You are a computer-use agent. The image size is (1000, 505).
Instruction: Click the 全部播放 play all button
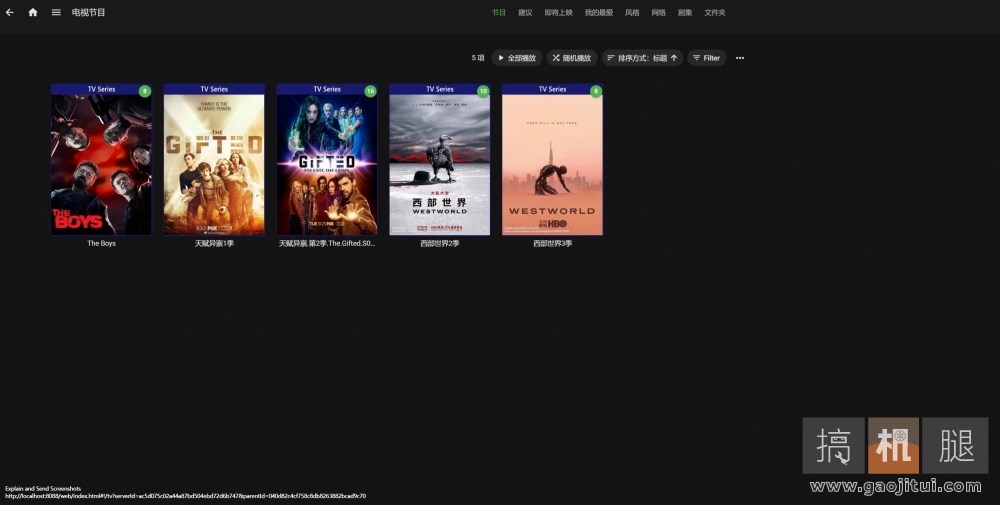coord(517,58)
